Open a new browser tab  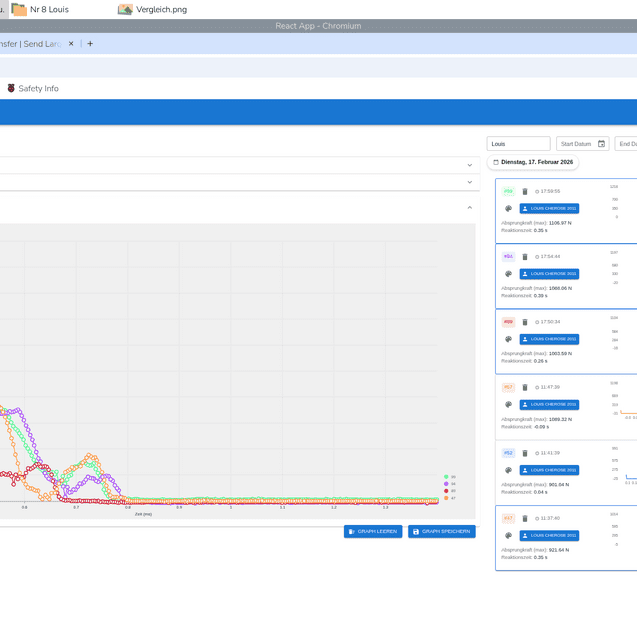click(x=90, y=44)
